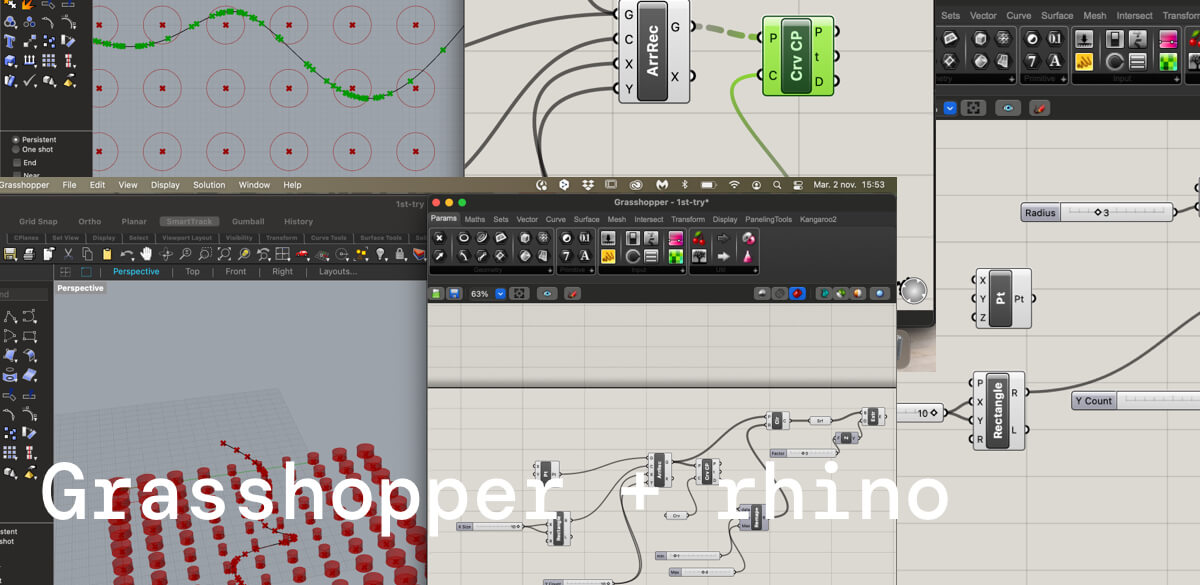Viewport: 1200px width, 585px height.
Task: Open a file with the green document icon
Action: tap(436, 294)
